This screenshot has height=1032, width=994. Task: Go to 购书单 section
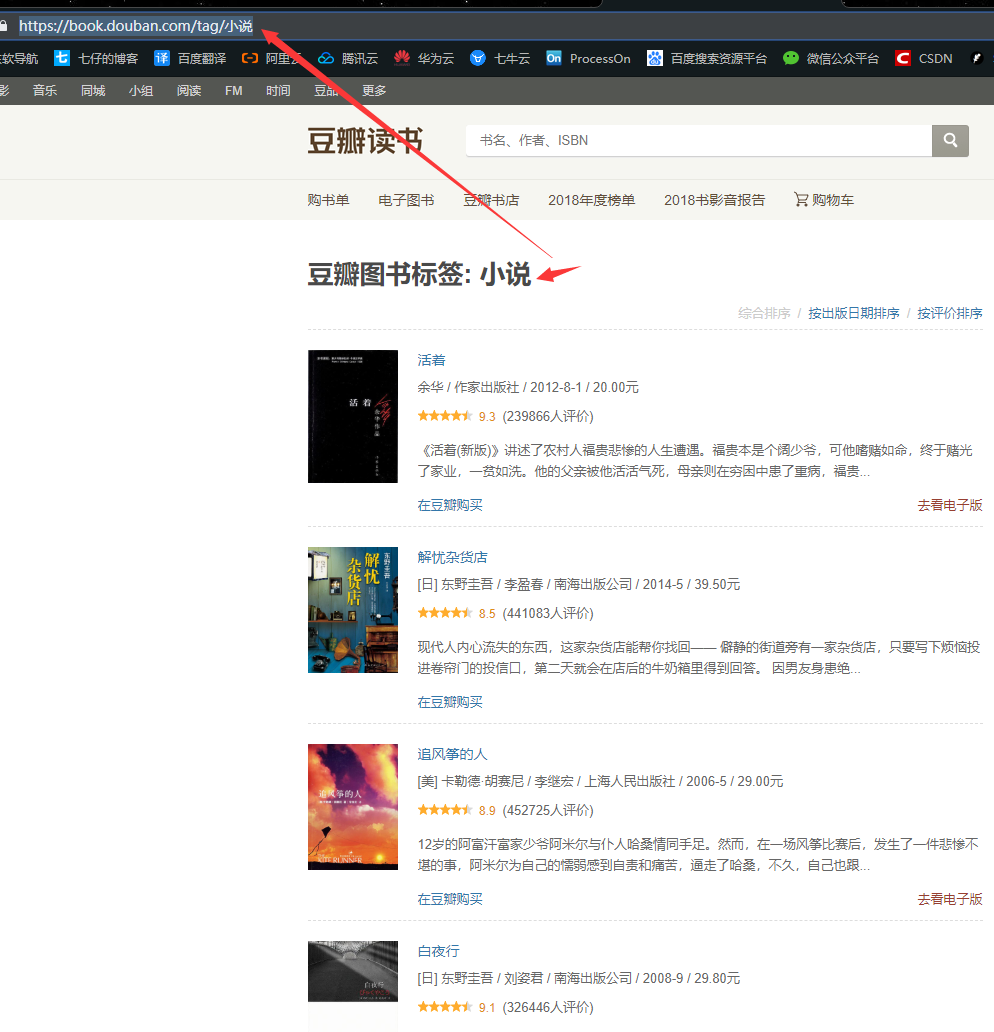[328, 199]
